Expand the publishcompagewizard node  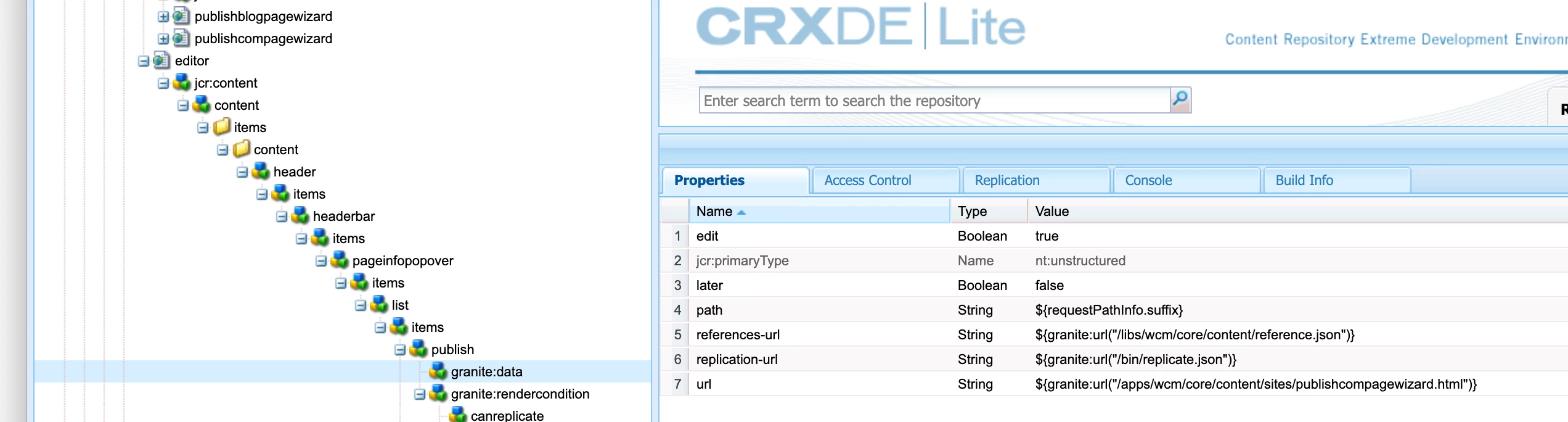point(163,39)
